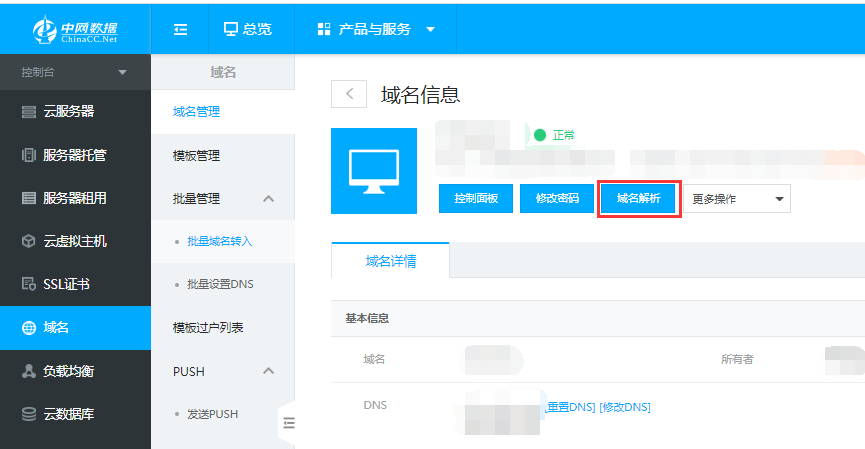This screenshot has height=449, width=865.
Task: Open the 更多操作 dropdown
Action: (736, 198)
